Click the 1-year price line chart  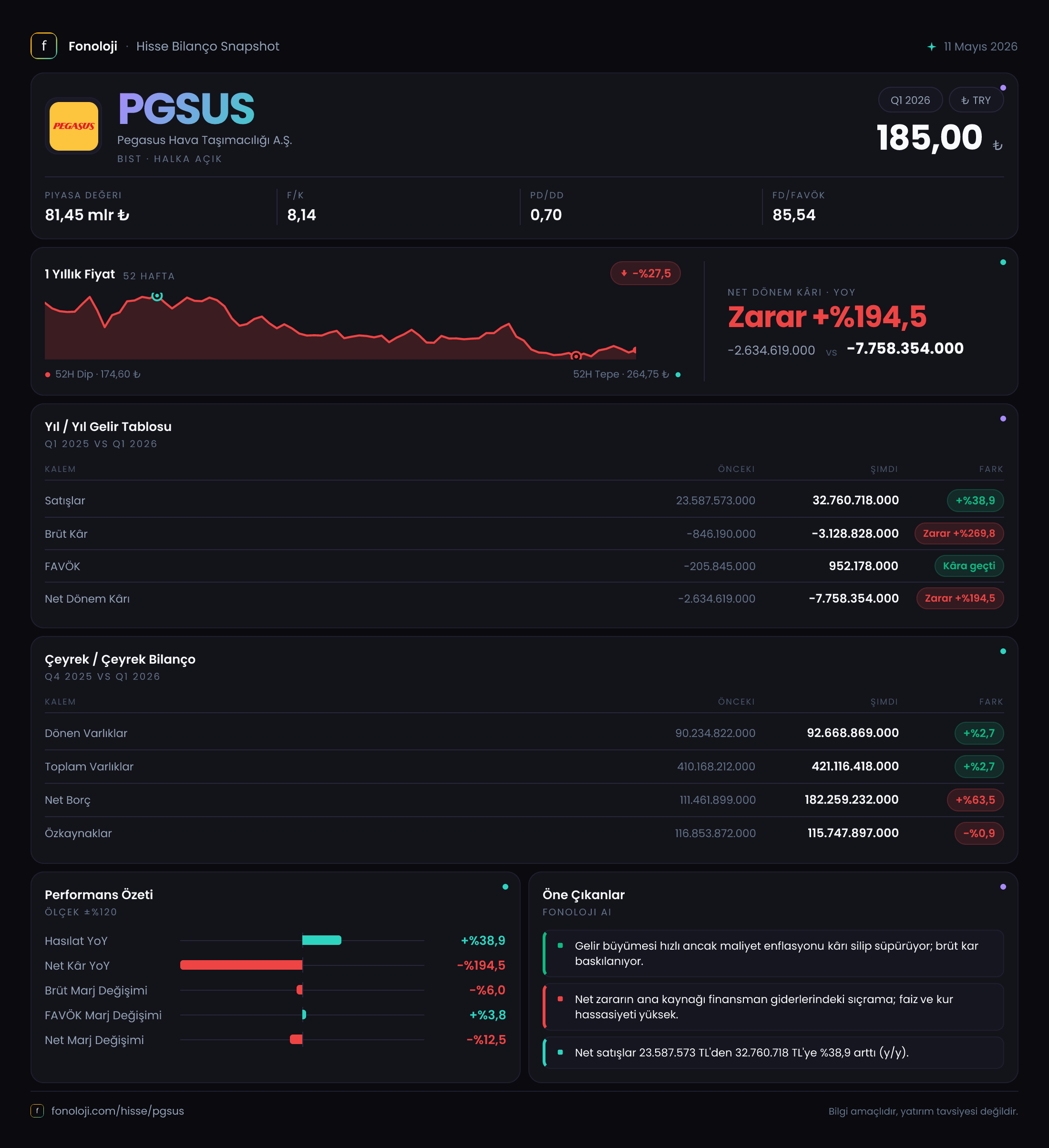340,326
